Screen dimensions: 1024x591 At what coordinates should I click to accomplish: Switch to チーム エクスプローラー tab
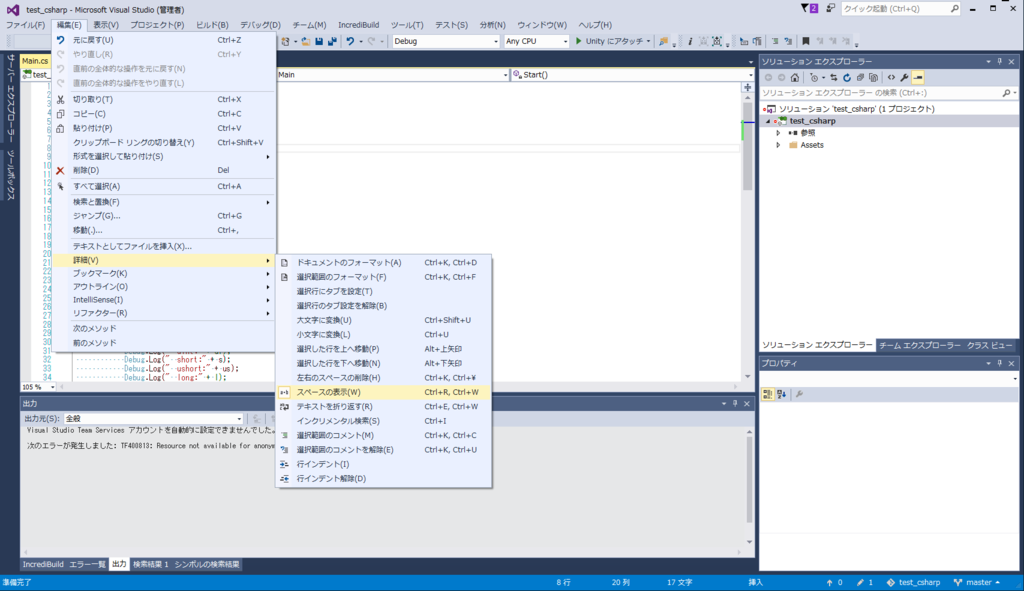(920, 345)
